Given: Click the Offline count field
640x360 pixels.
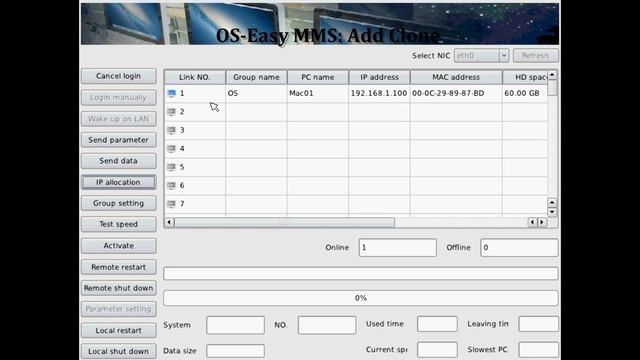Looking at the screenshot, I should pyautogui.click(x=519, y=248).
